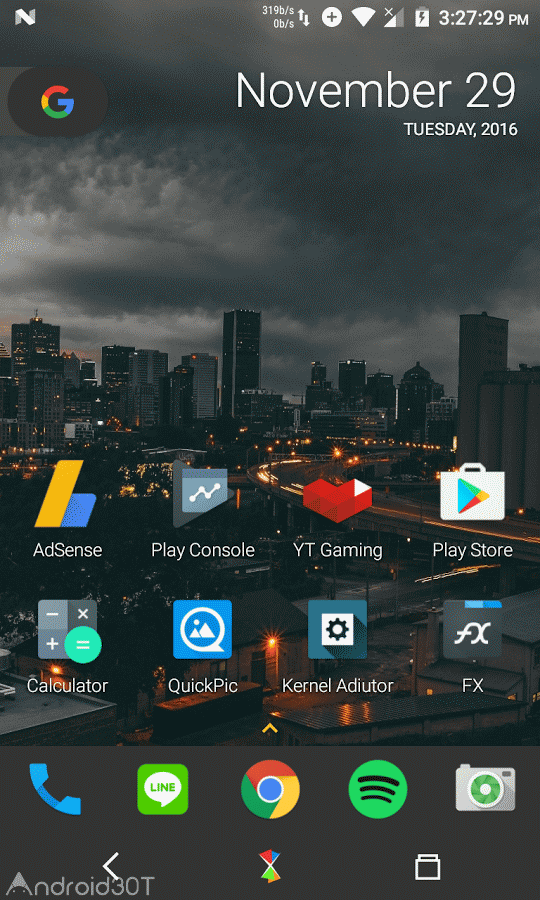Tap the Google search pill
Screen dimensions: 540x900
pos(57,102)
